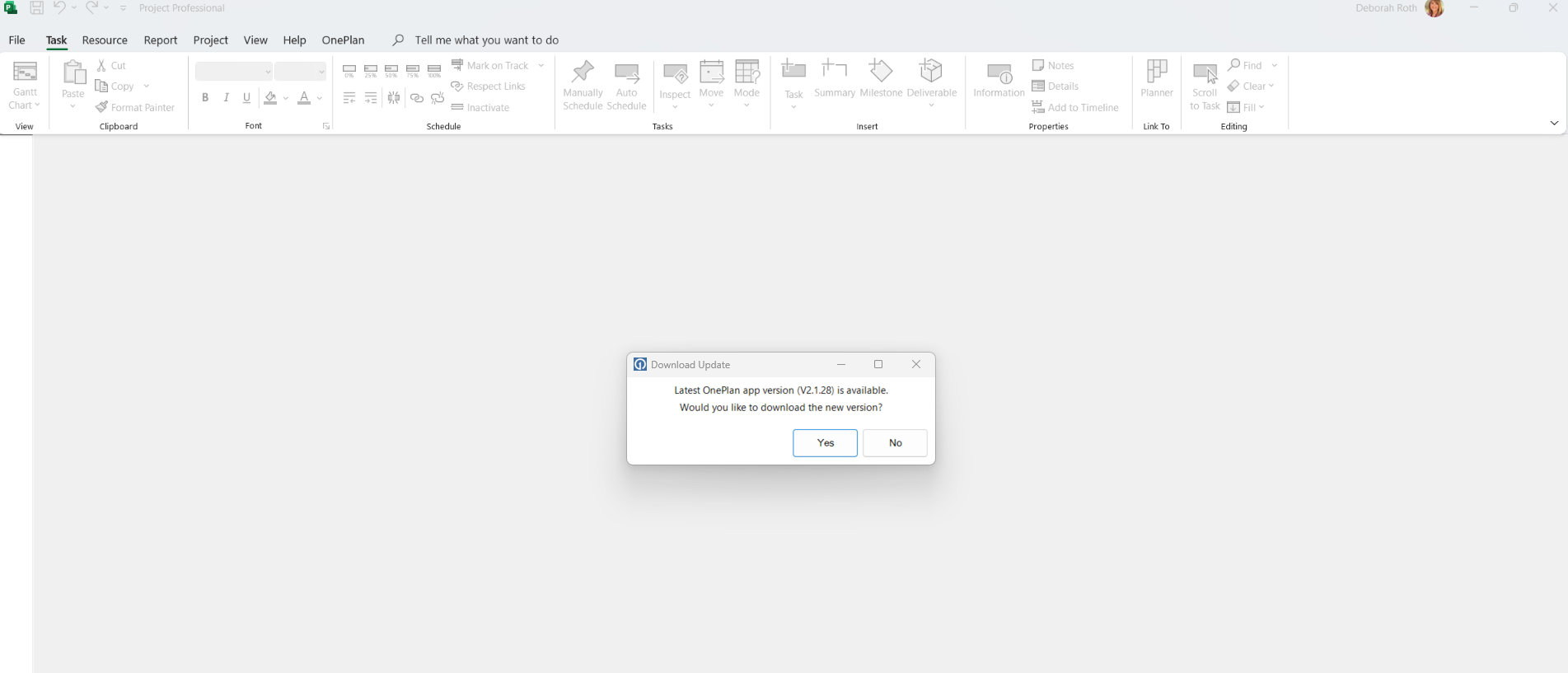Switch to the OnePlan tab
This screenshot has width=1568, height=673.
point(343,40)
